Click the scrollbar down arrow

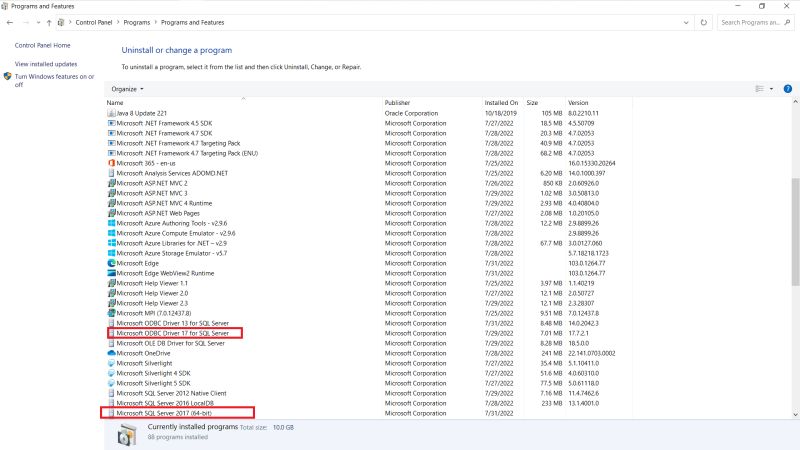click(795, 415)
